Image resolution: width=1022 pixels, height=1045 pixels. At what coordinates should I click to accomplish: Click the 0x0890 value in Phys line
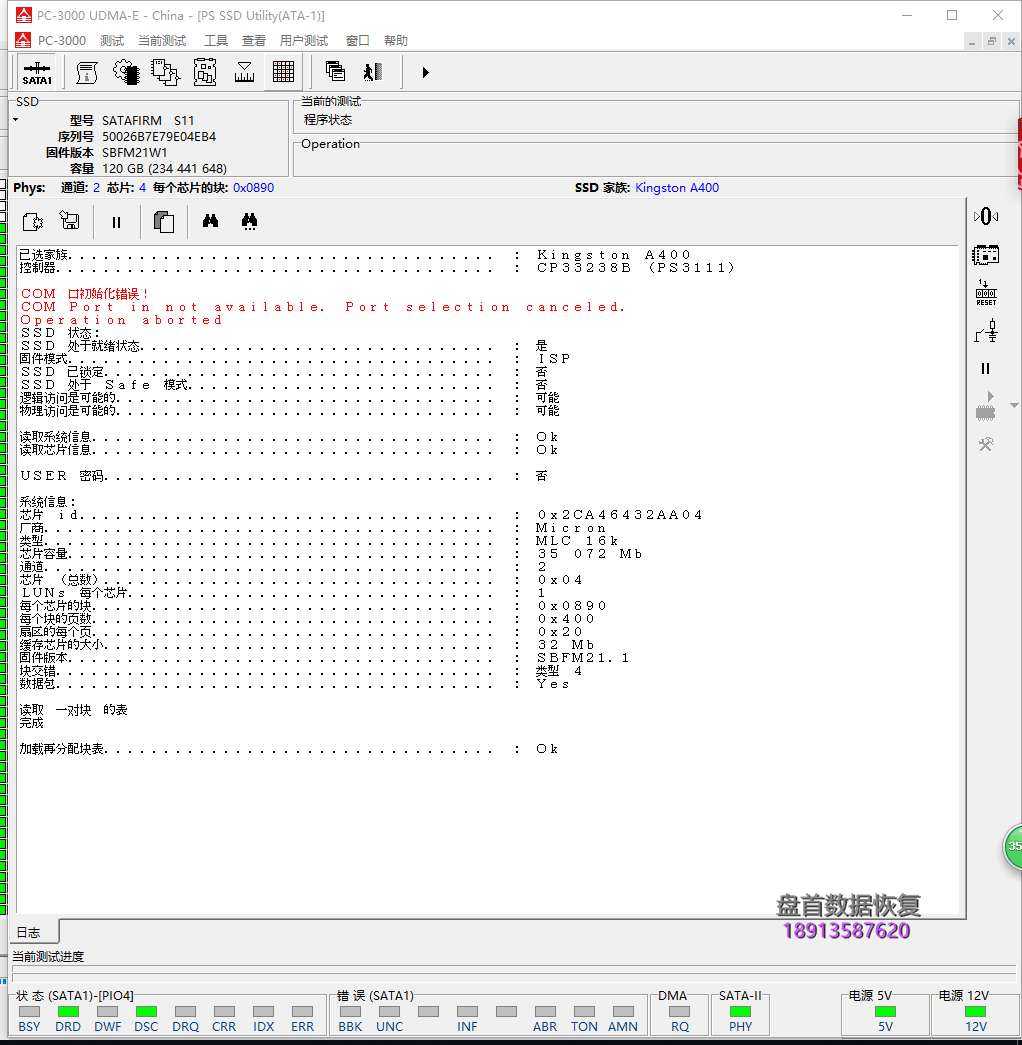click(253, 188)
